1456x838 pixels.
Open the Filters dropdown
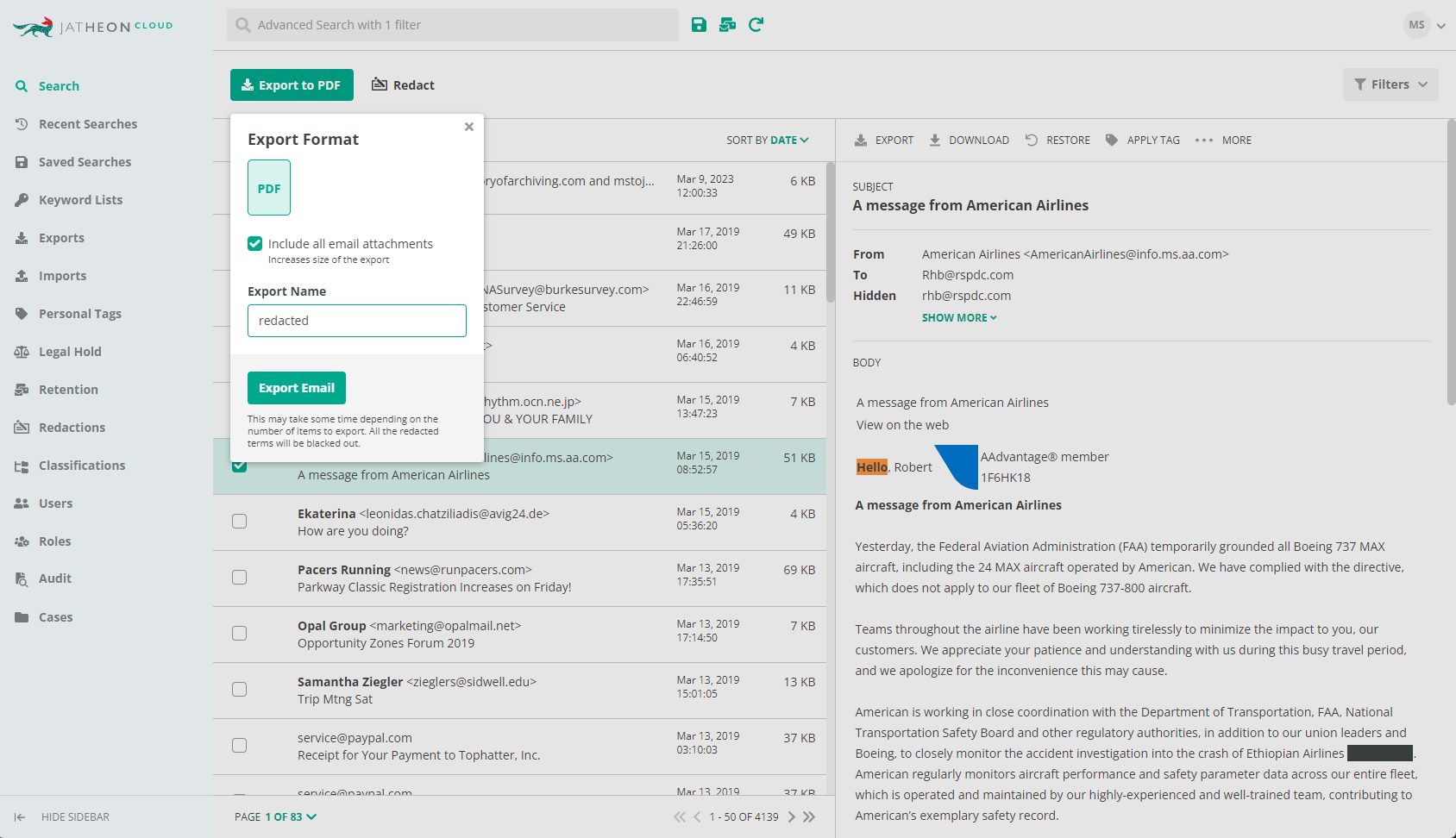click(1390, 84)
